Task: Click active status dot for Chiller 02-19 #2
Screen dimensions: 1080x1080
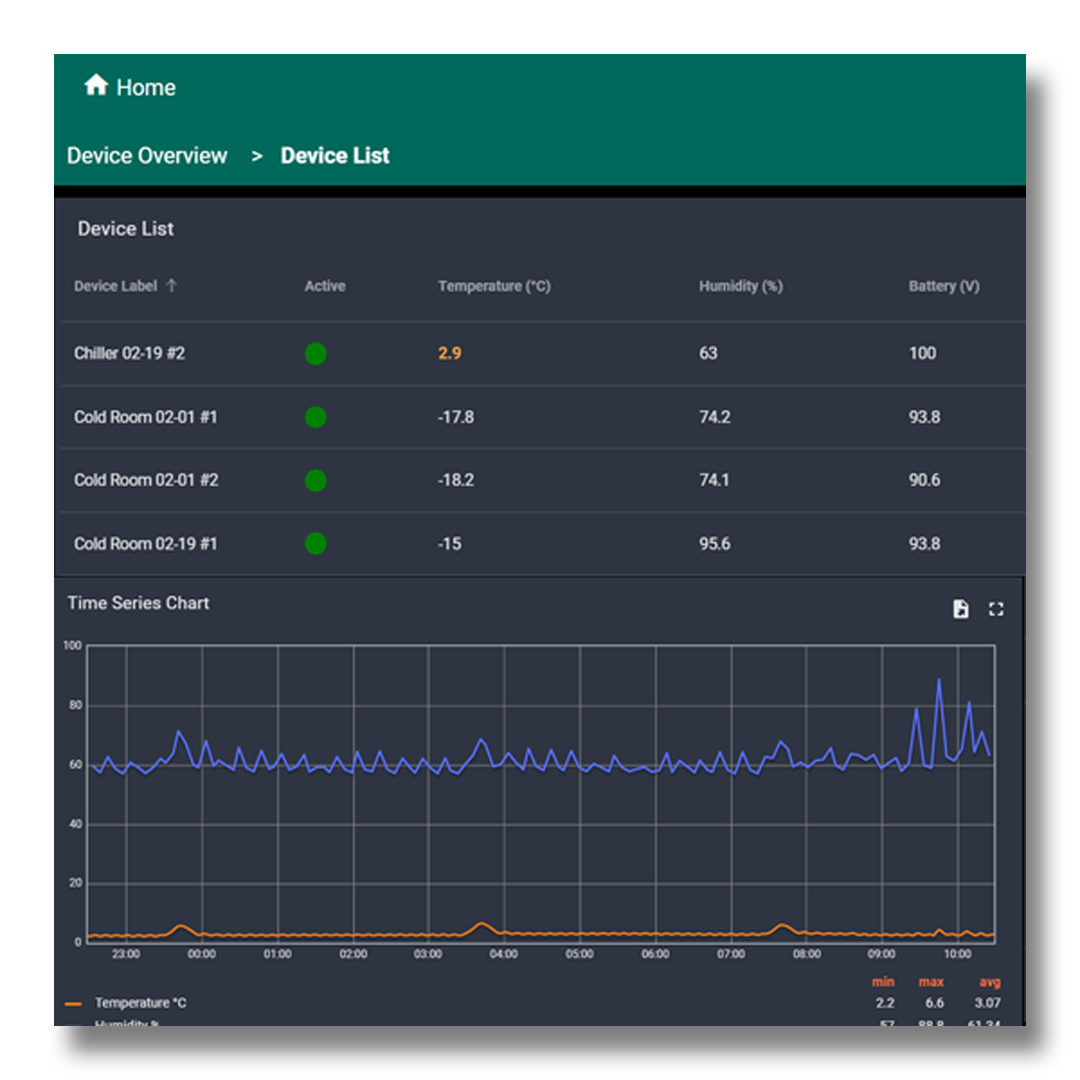Action: pos(315,354)
